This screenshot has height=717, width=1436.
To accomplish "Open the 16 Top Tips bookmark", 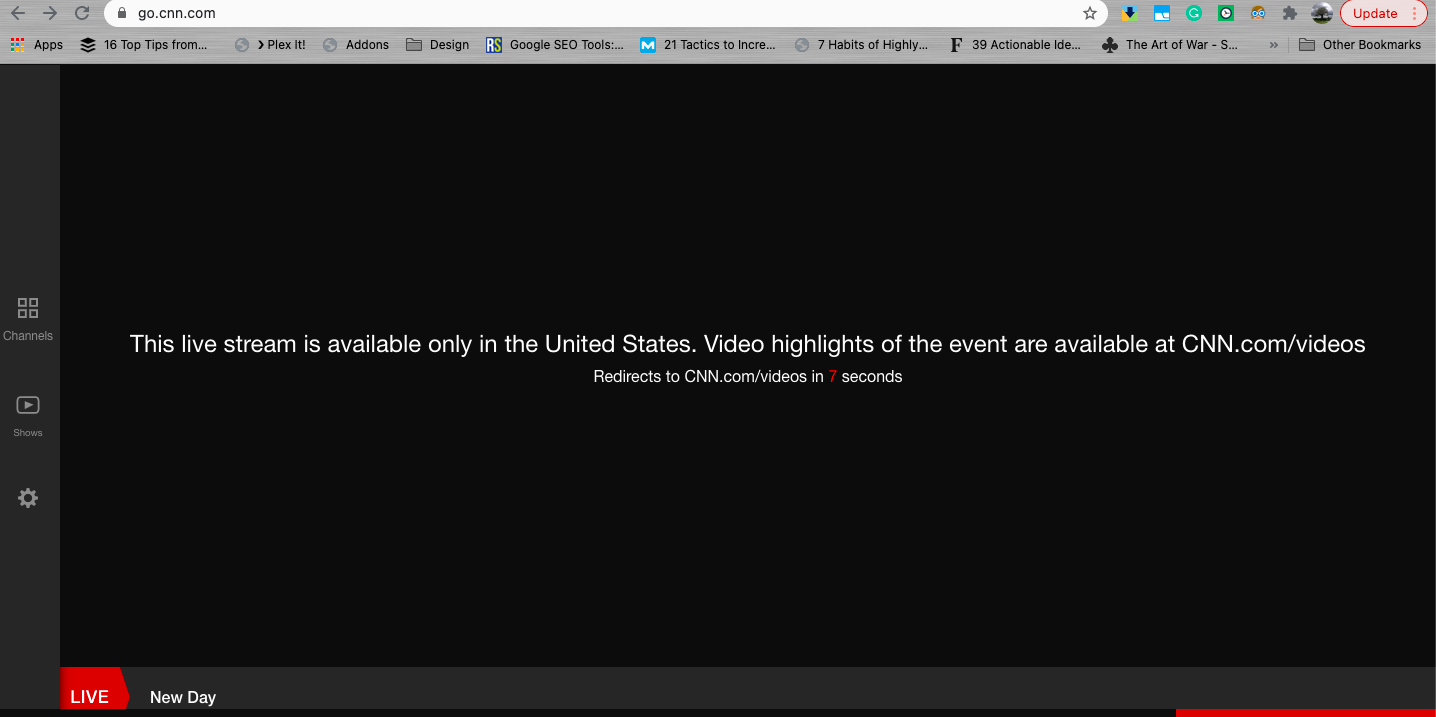I will point(144,45).
